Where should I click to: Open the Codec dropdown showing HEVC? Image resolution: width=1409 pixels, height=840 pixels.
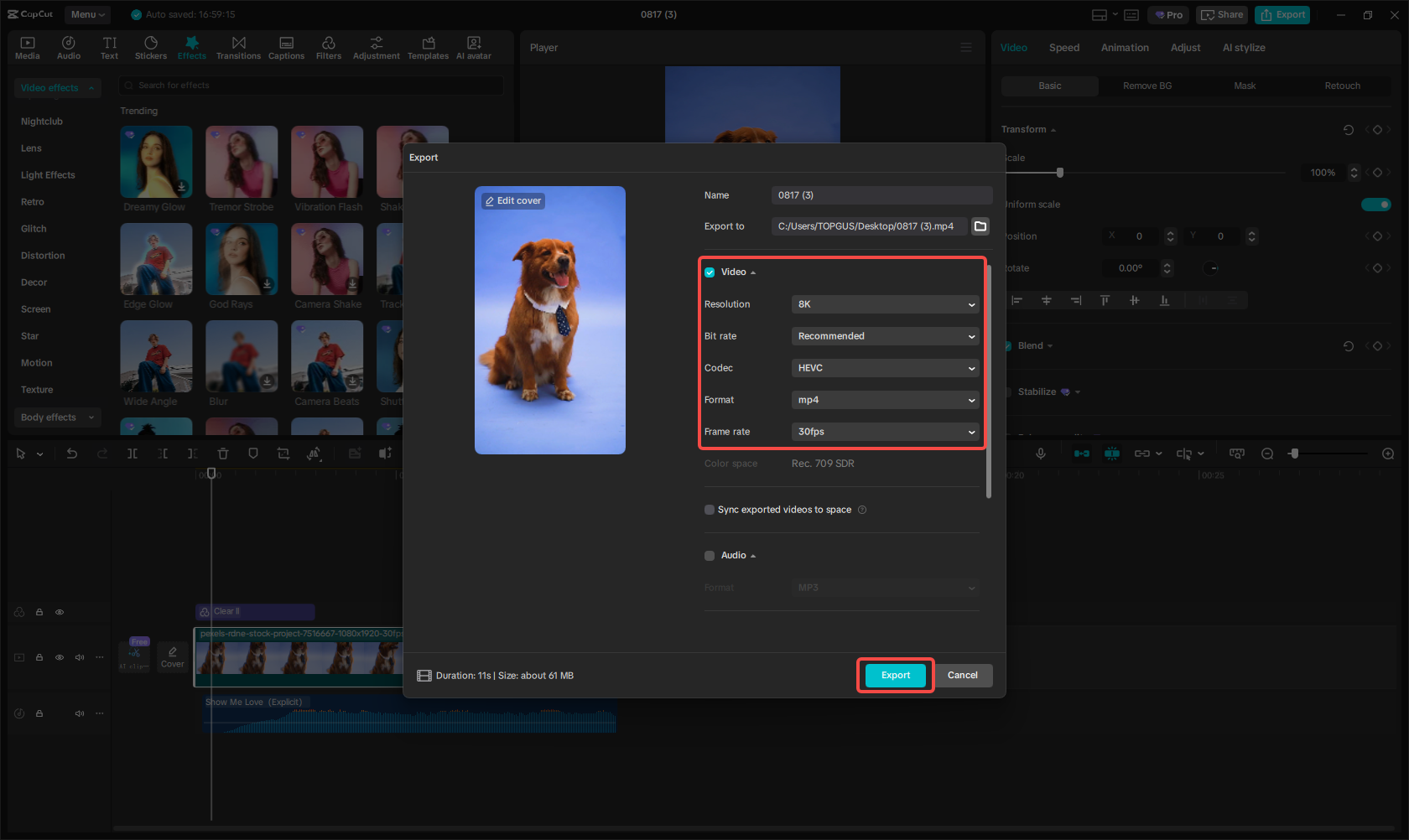[x=885, y=367]
